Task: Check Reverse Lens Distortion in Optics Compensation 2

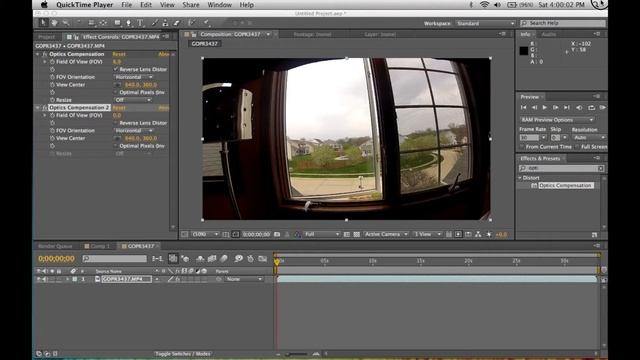Action: [x=116, y=123]
